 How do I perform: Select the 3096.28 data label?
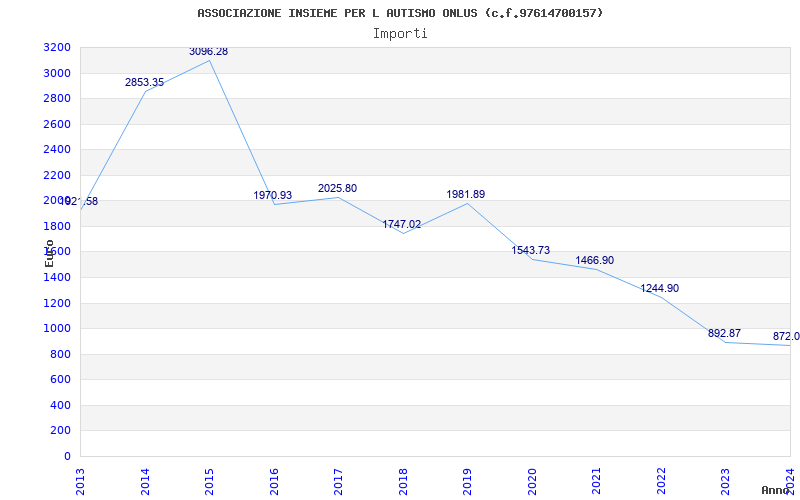(208, 52)
